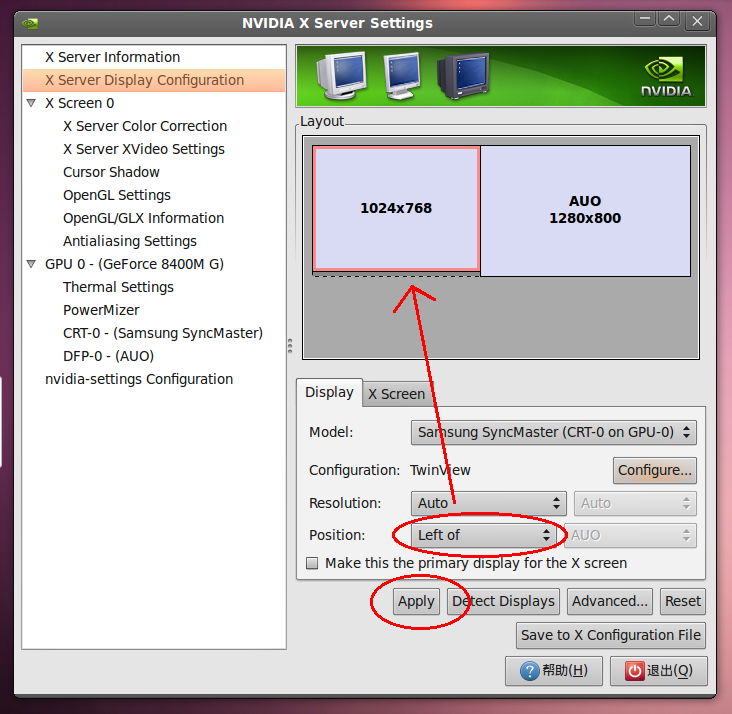Click the dark TV monitor icon in the banner
Screen dimensions: 732x714
[463, 76]
